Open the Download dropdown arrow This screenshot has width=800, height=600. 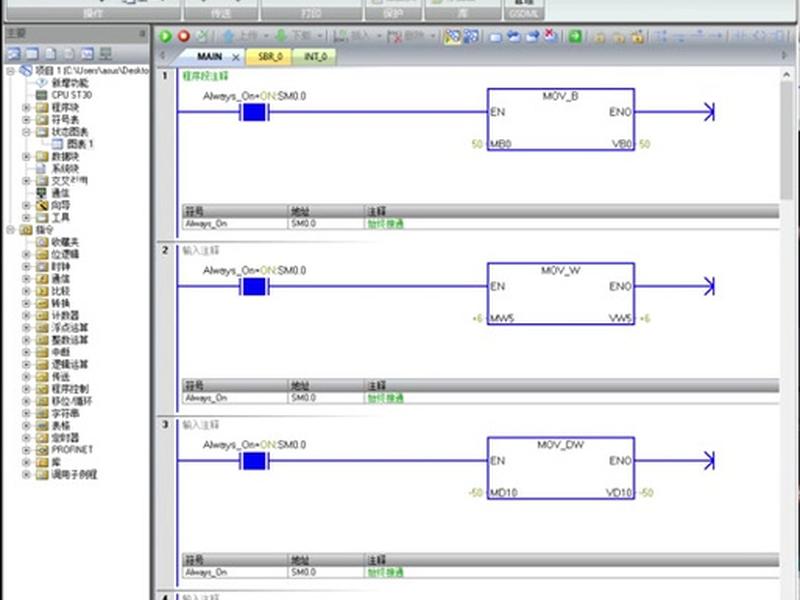pyautogui.click(x=319, y=36)
